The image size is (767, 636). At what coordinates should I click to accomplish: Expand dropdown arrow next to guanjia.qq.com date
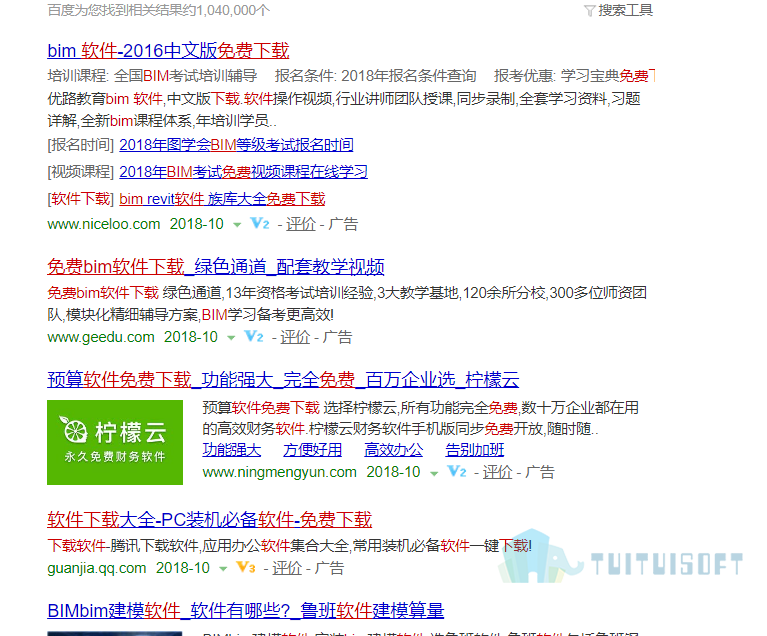pos(223,569)
